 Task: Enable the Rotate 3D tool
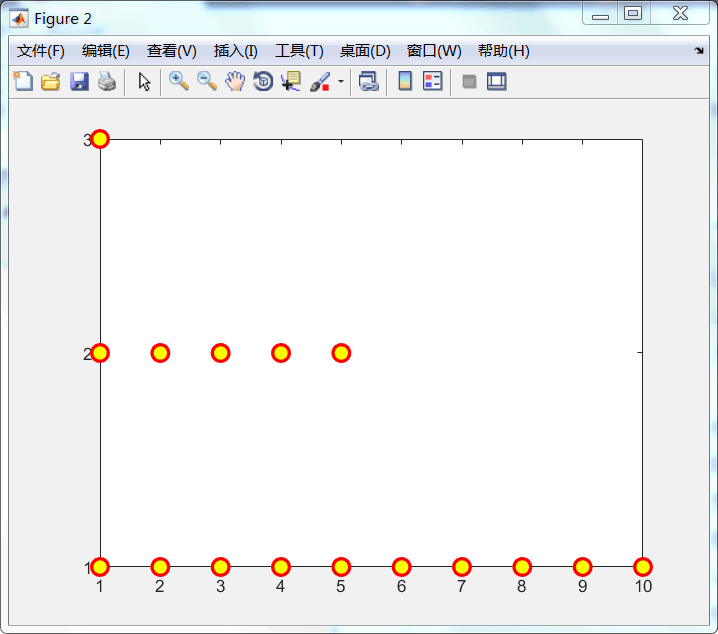263,81
